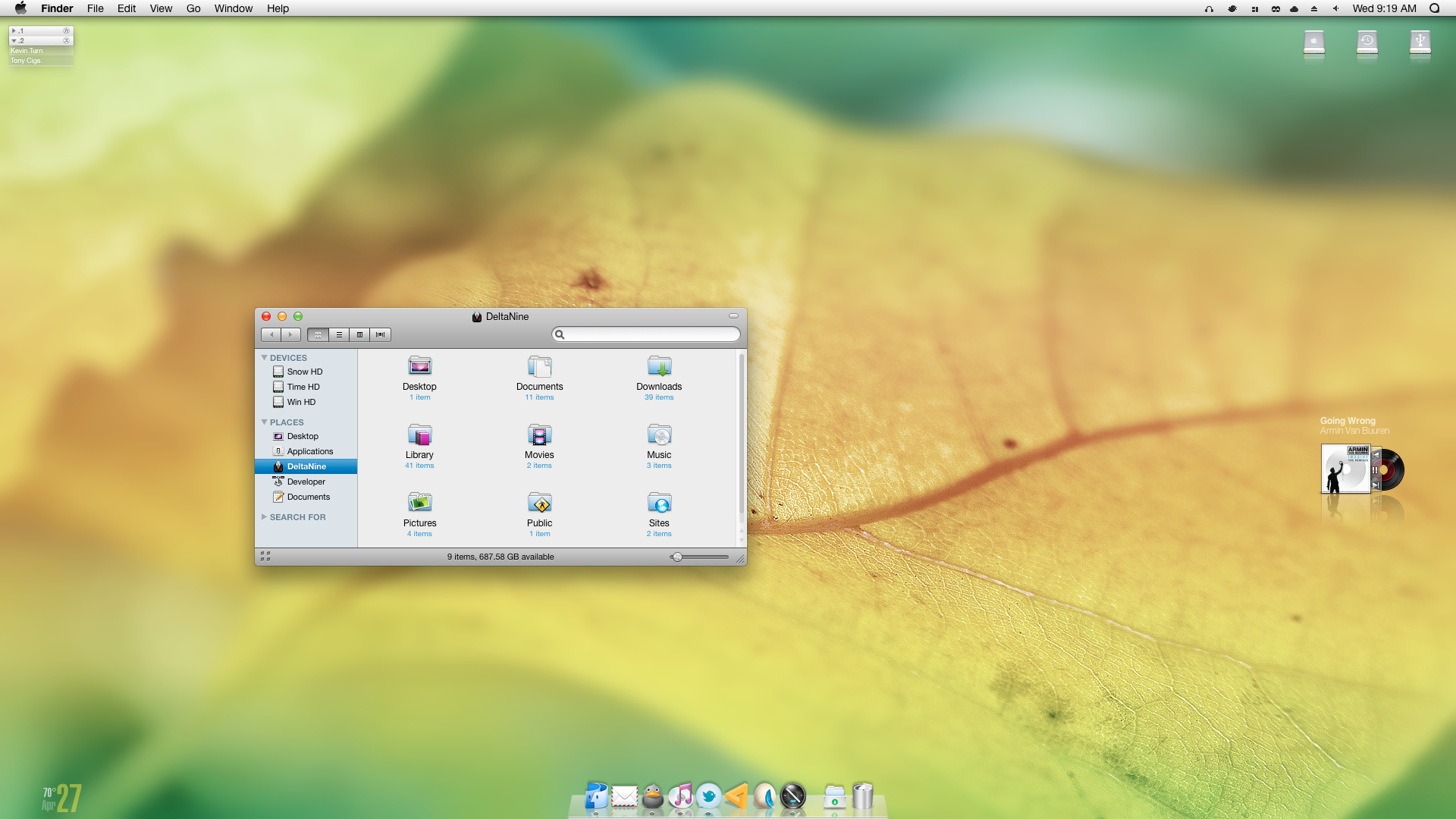
Task: Open the Public folder icon
Action: 539,503
